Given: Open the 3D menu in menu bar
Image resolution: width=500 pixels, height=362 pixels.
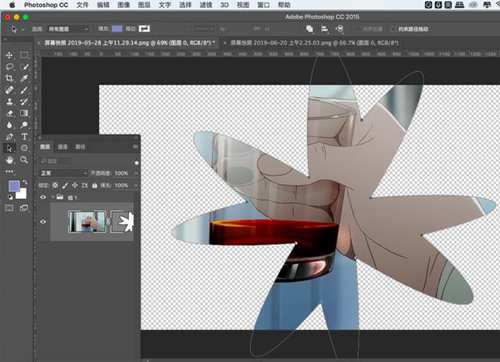Looking at the screenshot, I should tap(224, 5).
